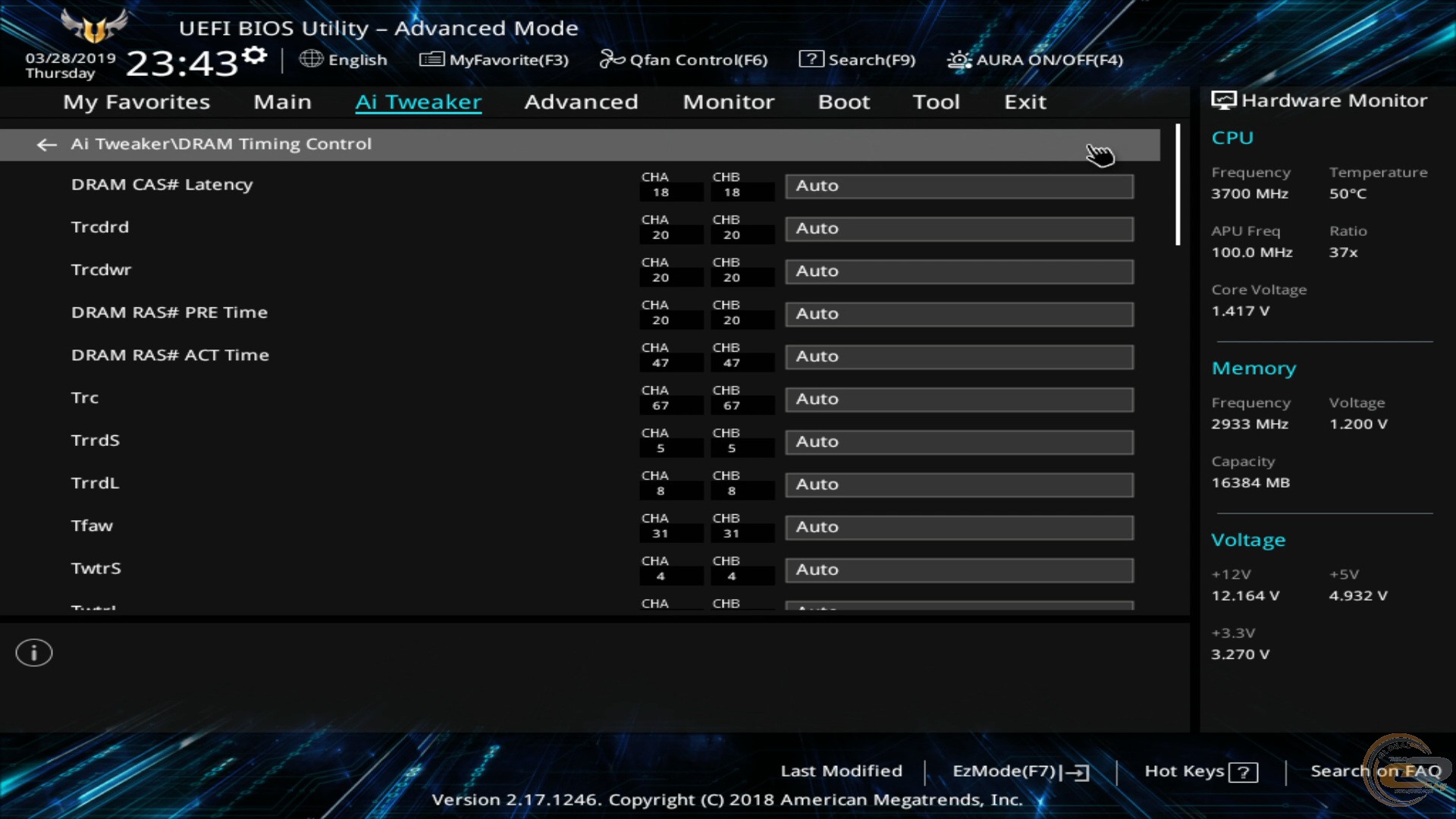
Task: Open Search(F9) question icon
Action: coord(811,59)
